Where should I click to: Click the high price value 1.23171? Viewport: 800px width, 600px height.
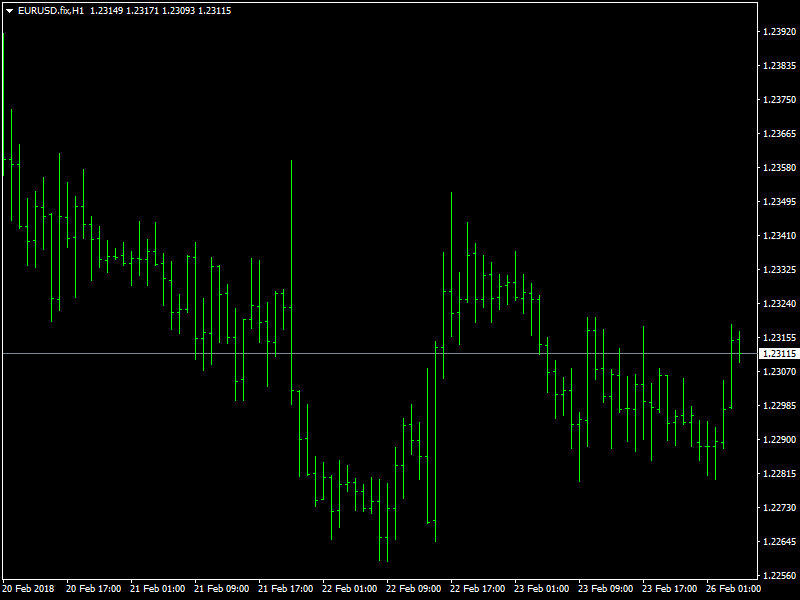pyautogui.click(x=142, y=11)
